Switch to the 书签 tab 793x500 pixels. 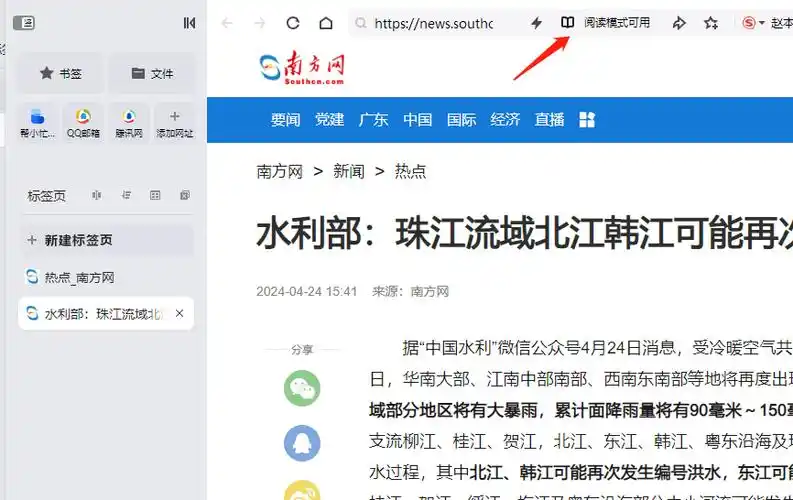(60, 74)
